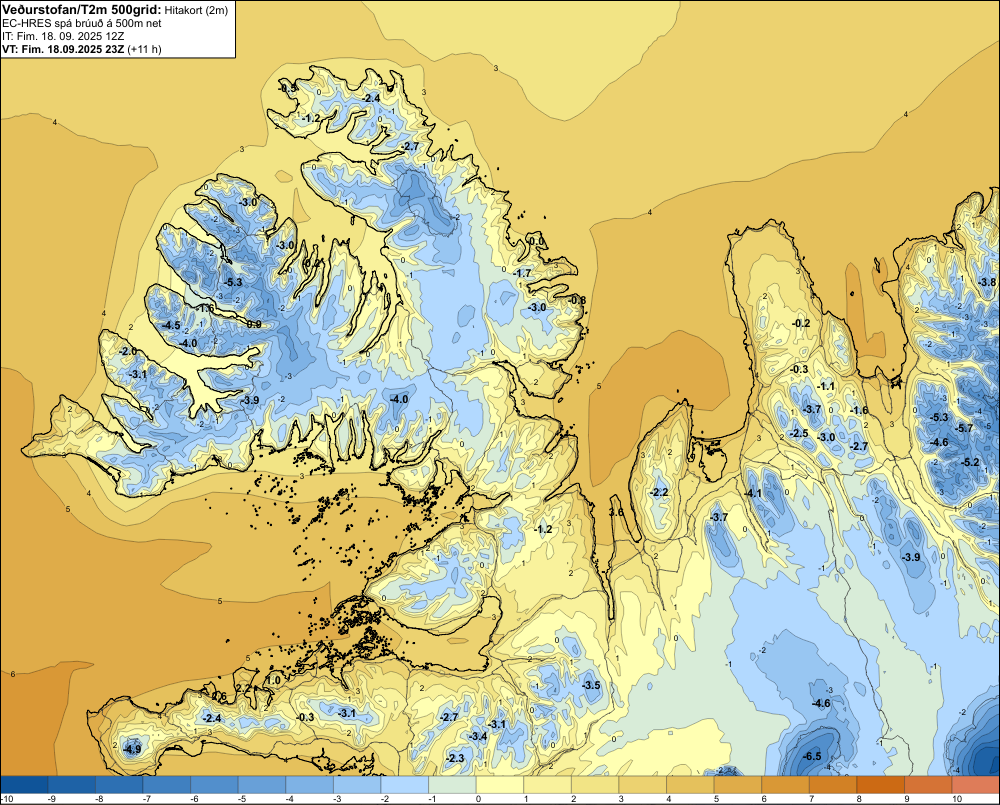The height and width of the screenshot is (805, 1000).
Task: Select 'VT: Fim. 18.09.2025 23Z (+11 h)' line
Action: [x=82, y=49]
